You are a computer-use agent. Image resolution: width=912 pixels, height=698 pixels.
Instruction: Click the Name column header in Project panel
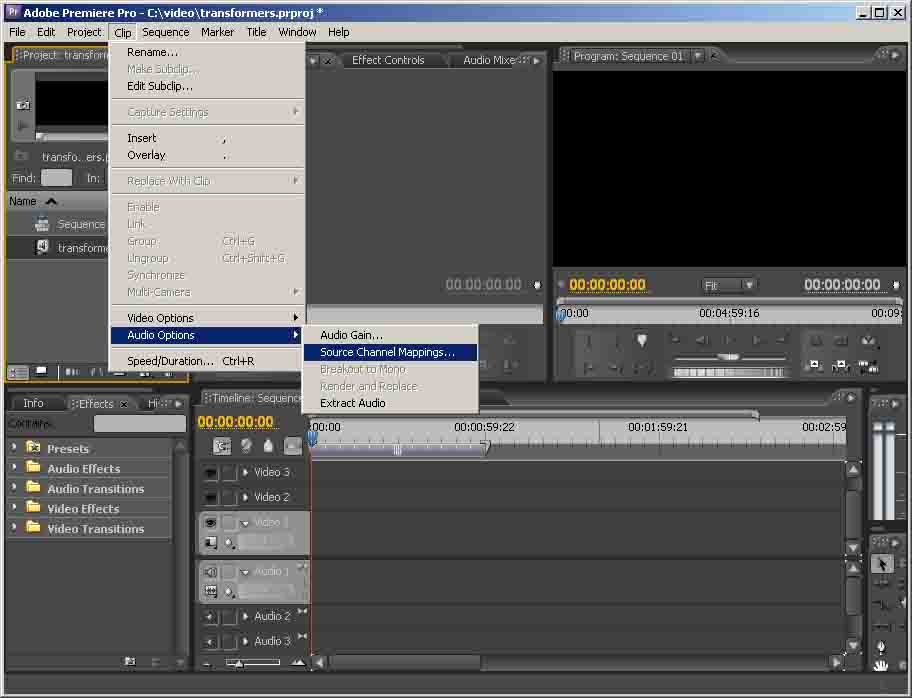tap(23, 201)
